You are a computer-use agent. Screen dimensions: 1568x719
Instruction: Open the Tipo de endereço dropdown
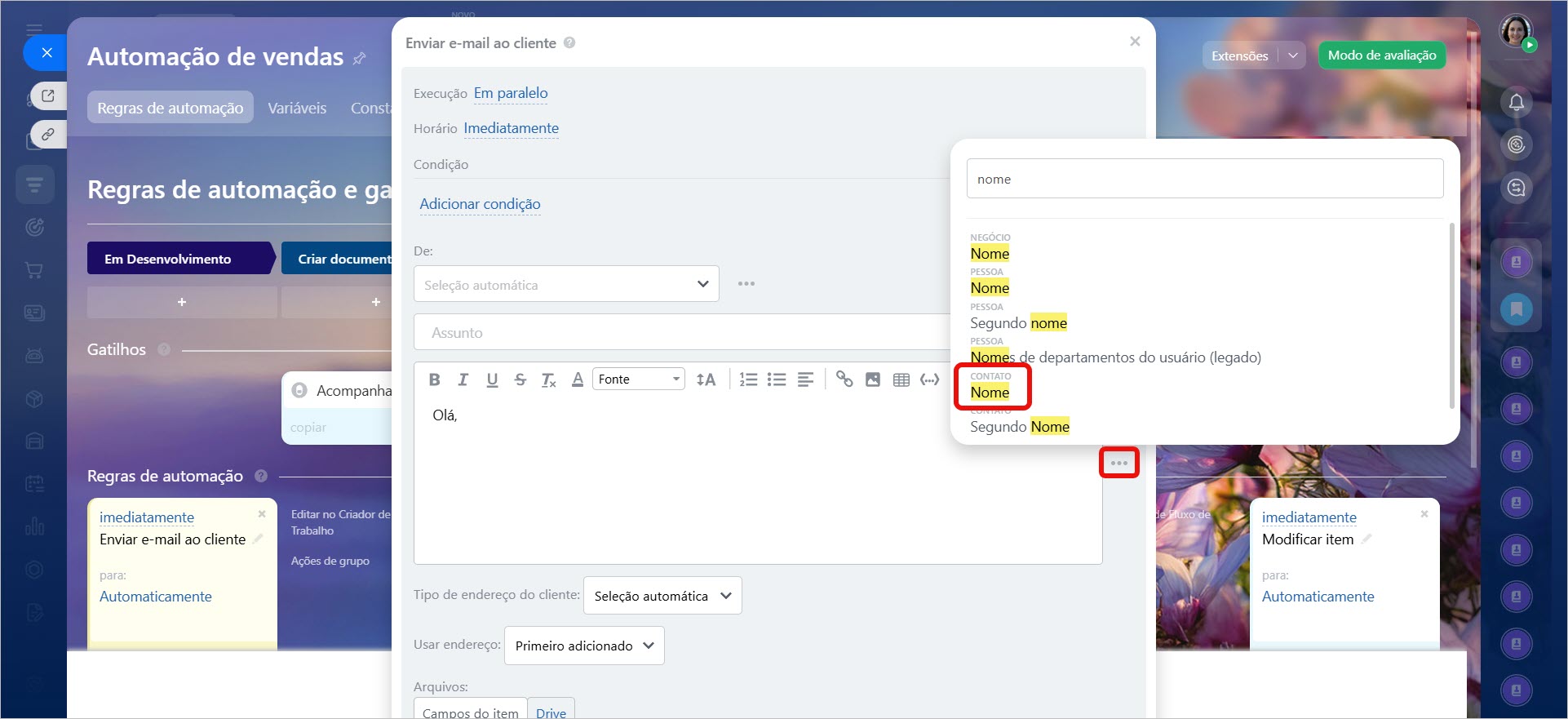click(x=662, y=596)
